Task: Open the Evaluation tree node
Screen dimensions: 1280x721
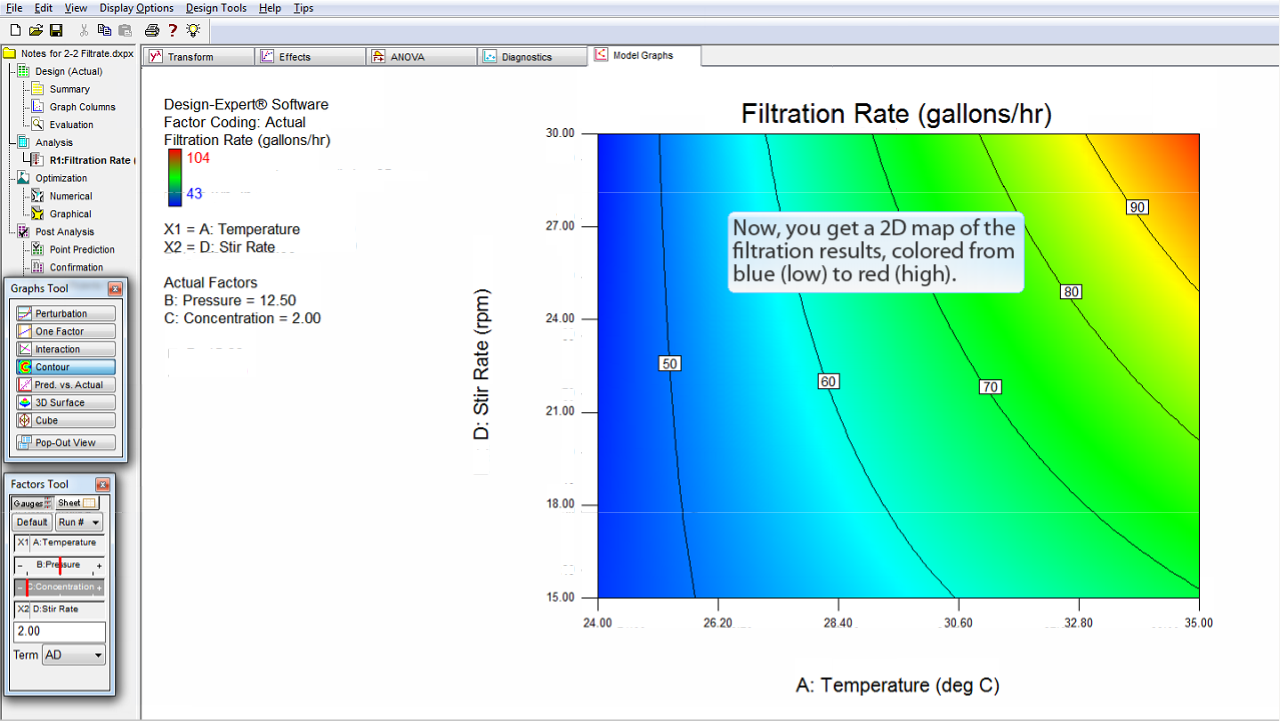Action: [71, 125]
